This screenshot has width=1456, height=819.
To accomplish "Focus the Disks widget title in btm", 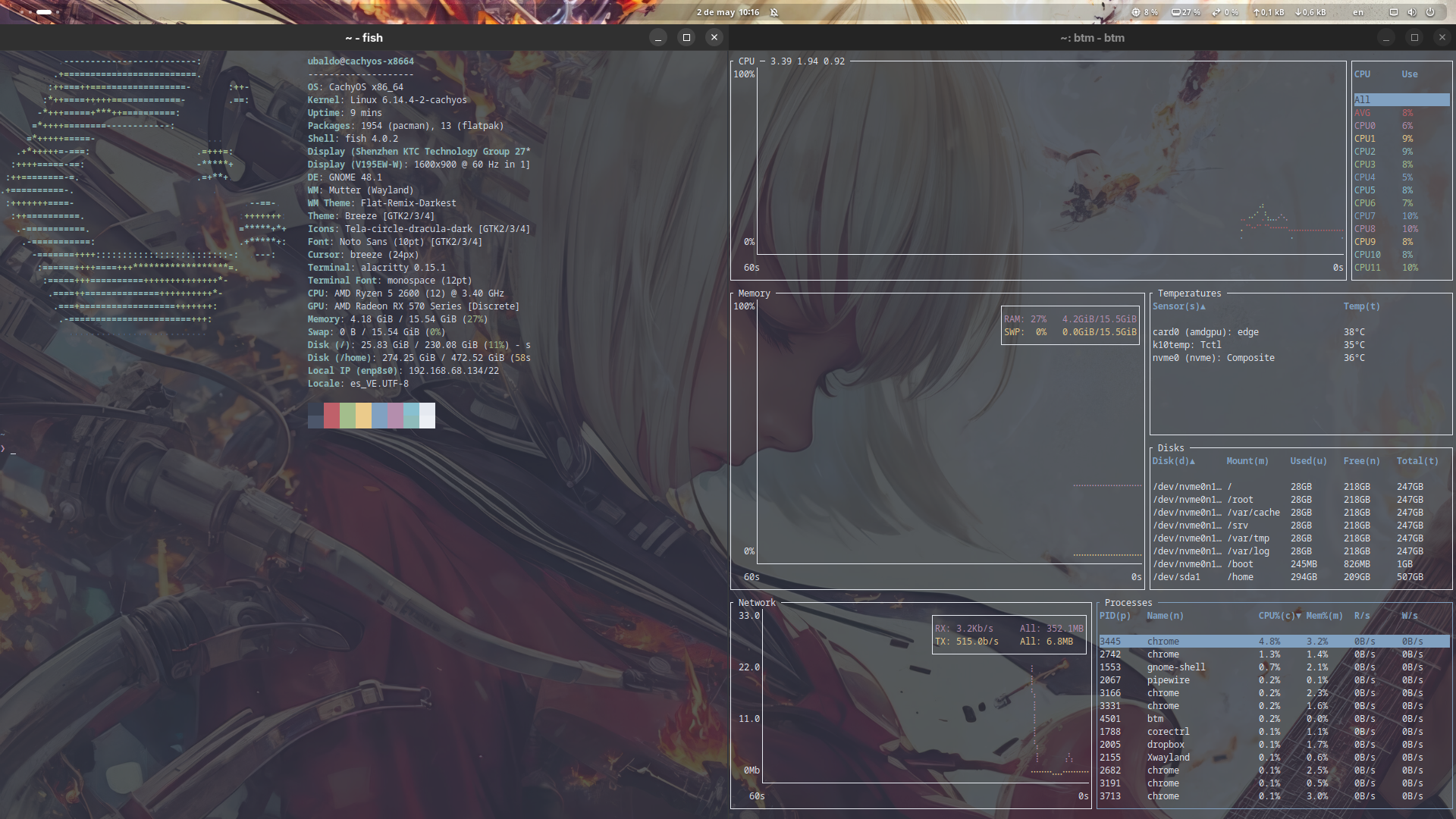I will tap(1171, 448).
